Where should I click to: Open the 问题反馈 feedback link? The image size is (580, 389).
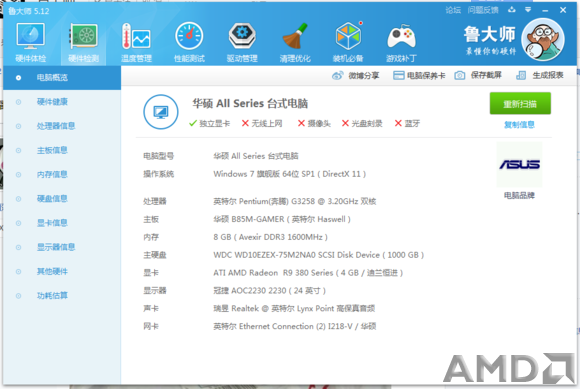click(x=483, y=10)
